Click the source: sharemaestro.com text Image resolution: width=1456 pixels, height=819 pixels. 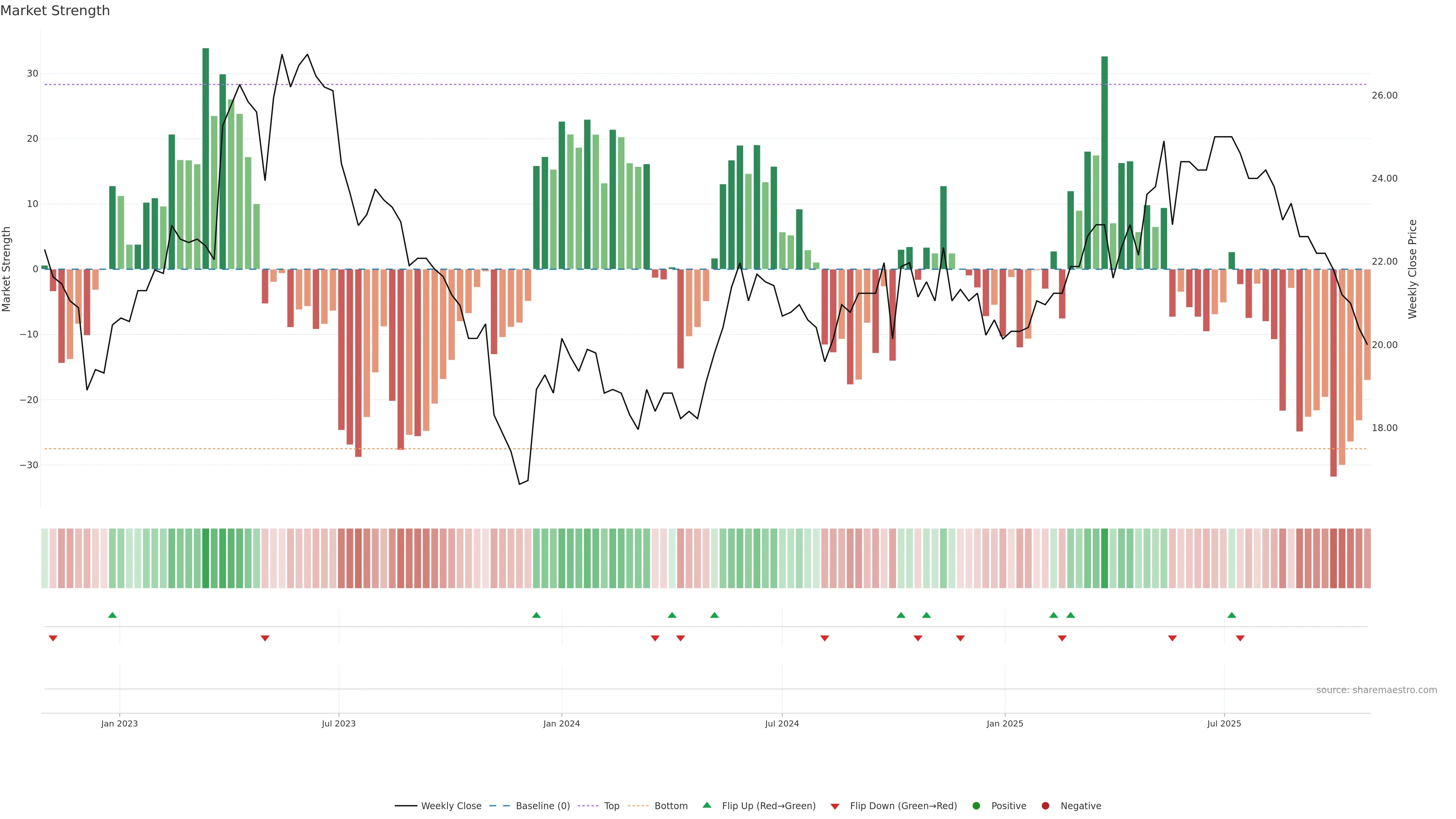point(1376,690)
